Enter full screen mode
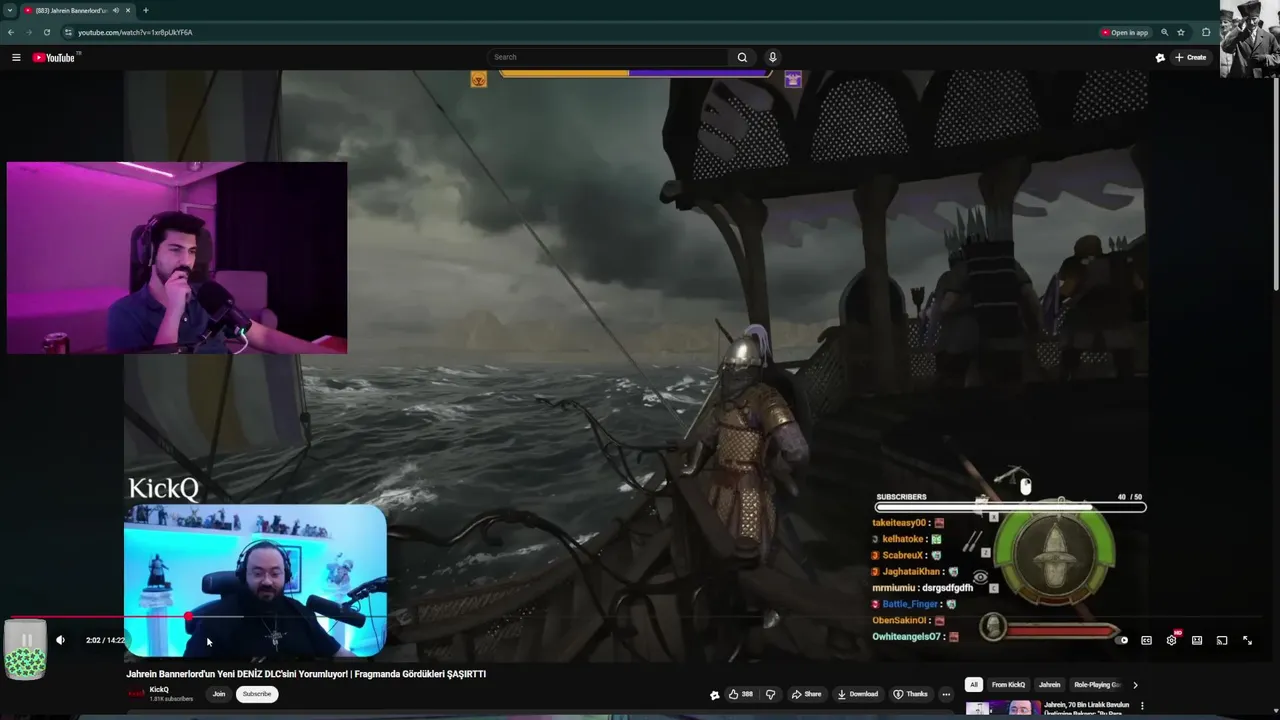 1247,640
